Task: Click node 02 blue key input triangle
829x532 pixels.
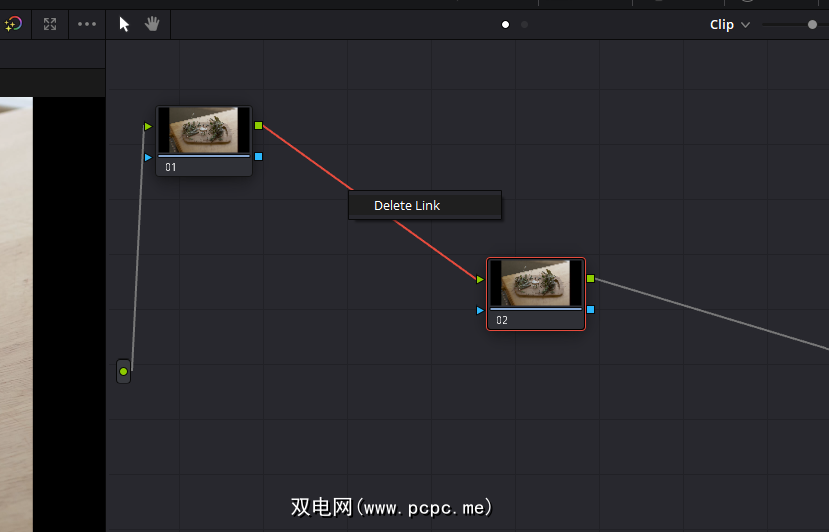Action: tap(480, 310)
